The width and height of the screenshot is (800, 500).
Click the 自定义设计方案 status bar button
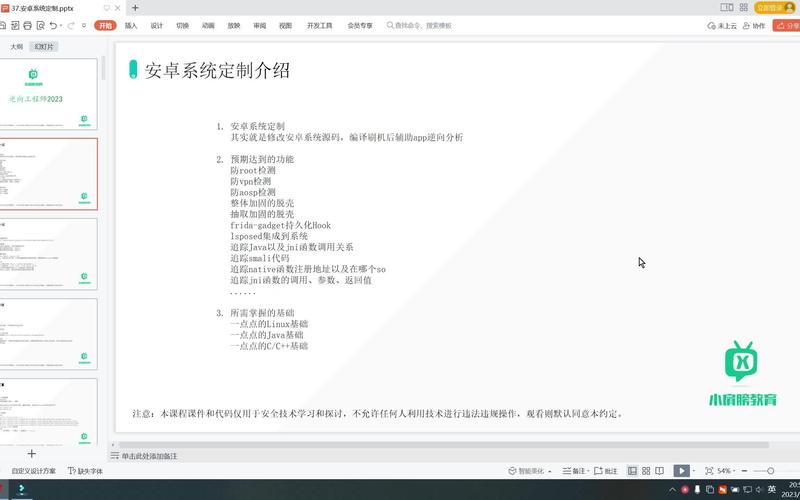coord(34,471)
